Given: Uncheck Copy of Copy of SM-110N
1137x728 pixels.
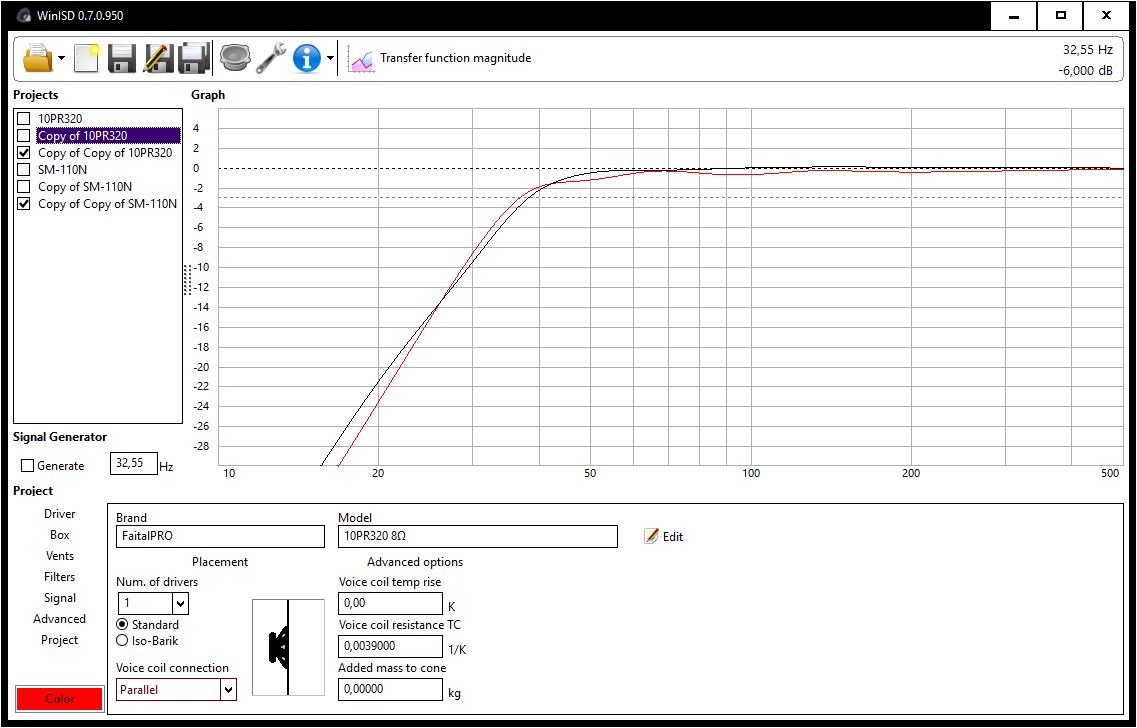Looking at the screenshot, I should [24, 204].
